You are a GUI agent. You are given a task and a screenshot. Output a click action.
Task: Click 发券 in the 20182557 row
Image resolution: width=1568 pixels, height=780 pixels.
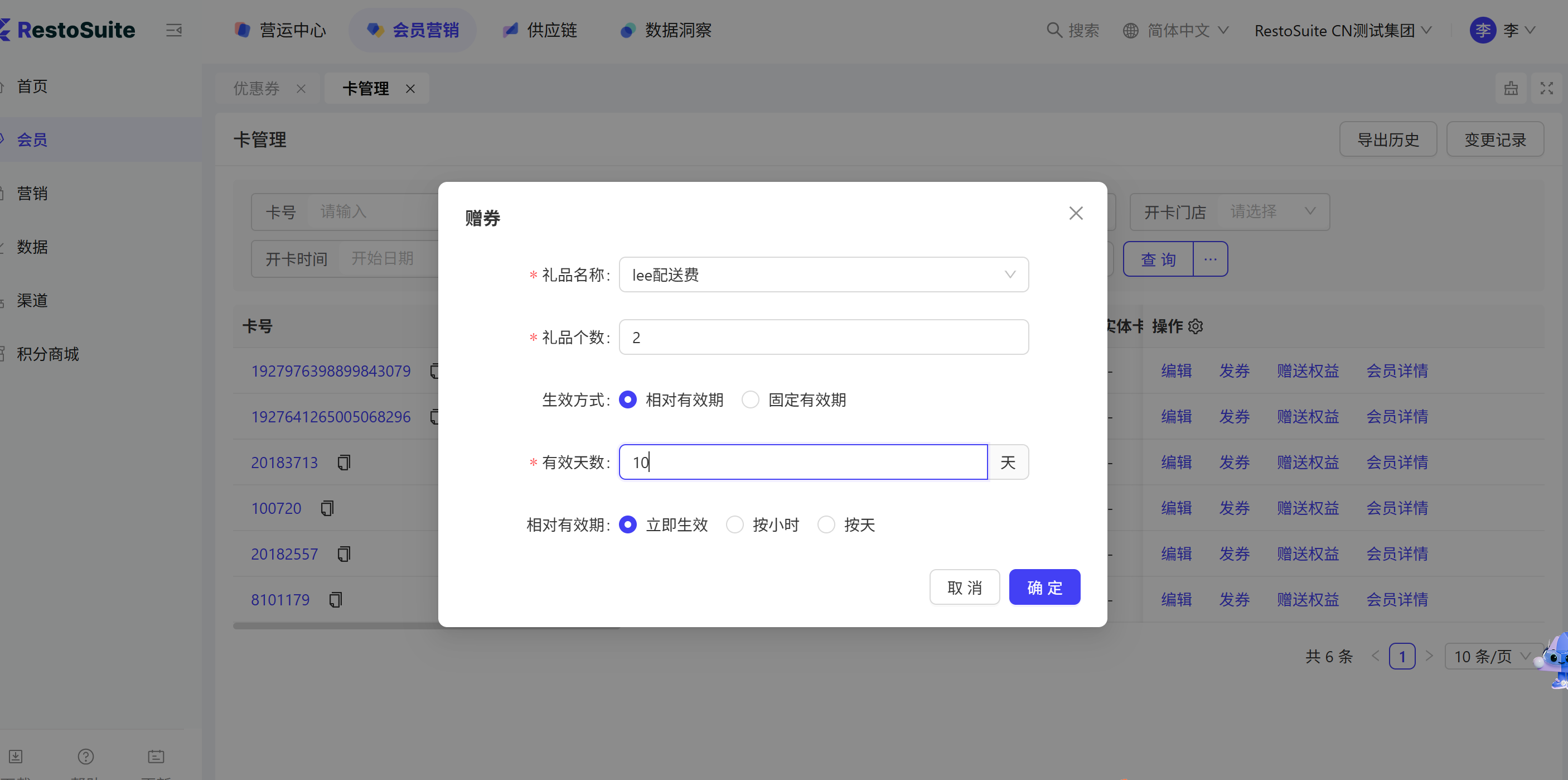pyautogui.click(x=1234, y=554)
